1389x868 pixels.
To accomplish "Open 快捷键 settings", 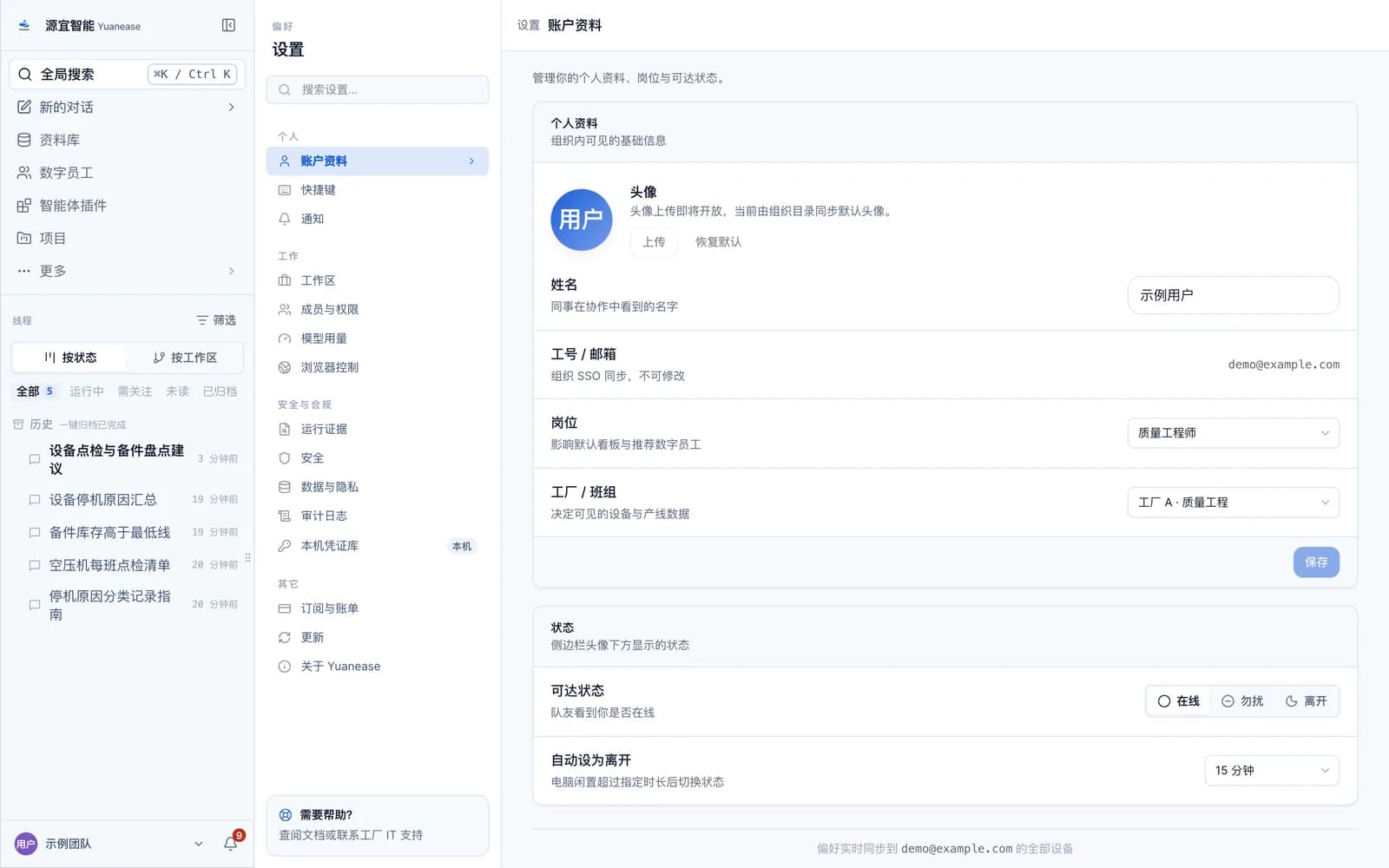I will (x=378, y=190).
